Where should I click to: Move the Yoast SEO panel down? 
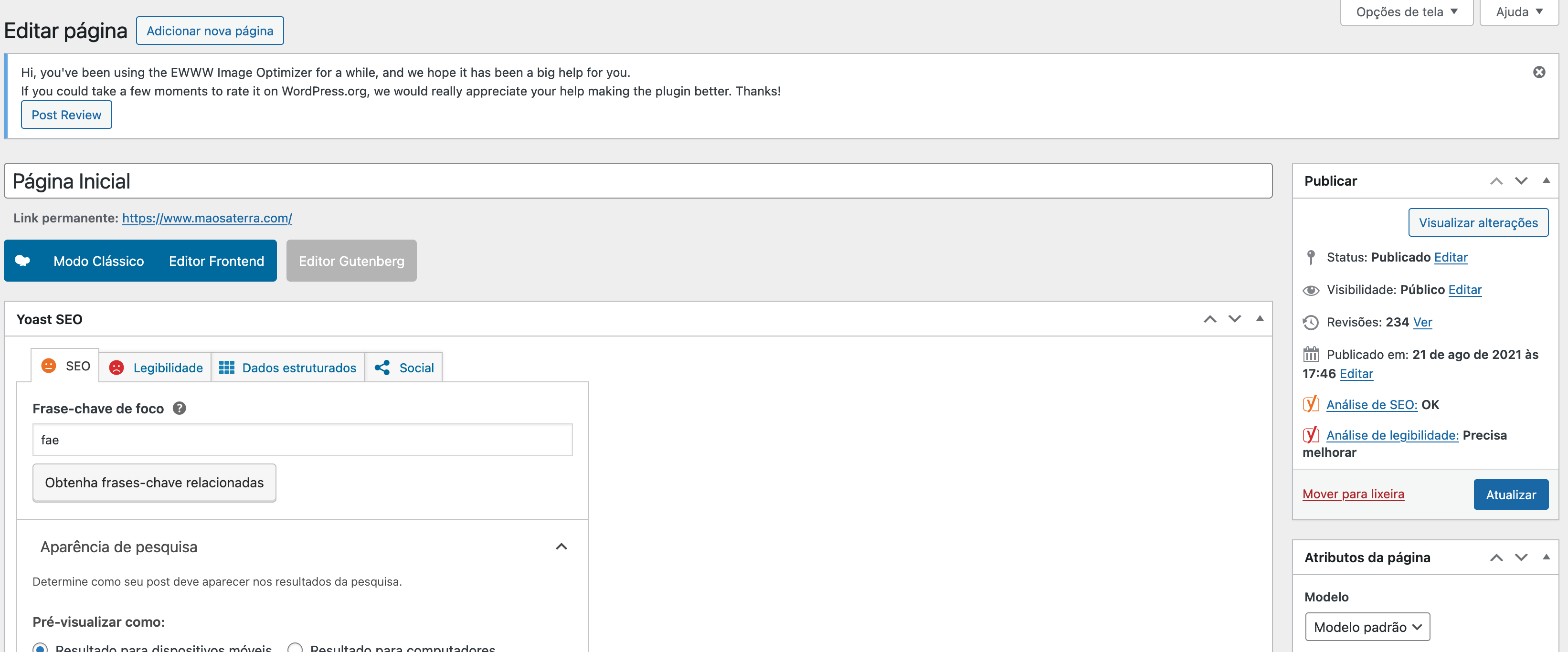point(1234,319)
